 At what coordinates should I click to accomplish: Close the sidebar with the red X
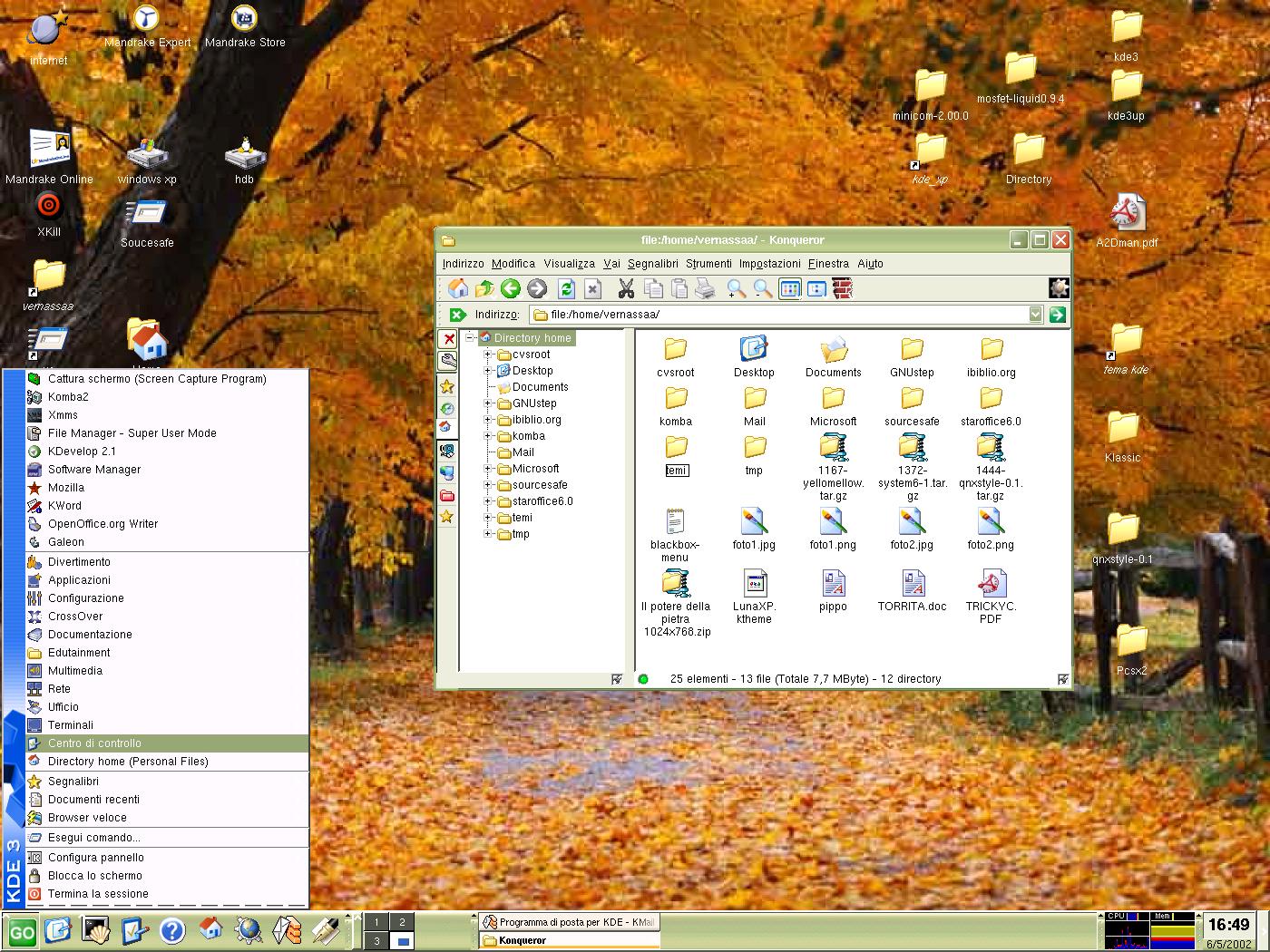pyautogui.click(x=448, y=339)
